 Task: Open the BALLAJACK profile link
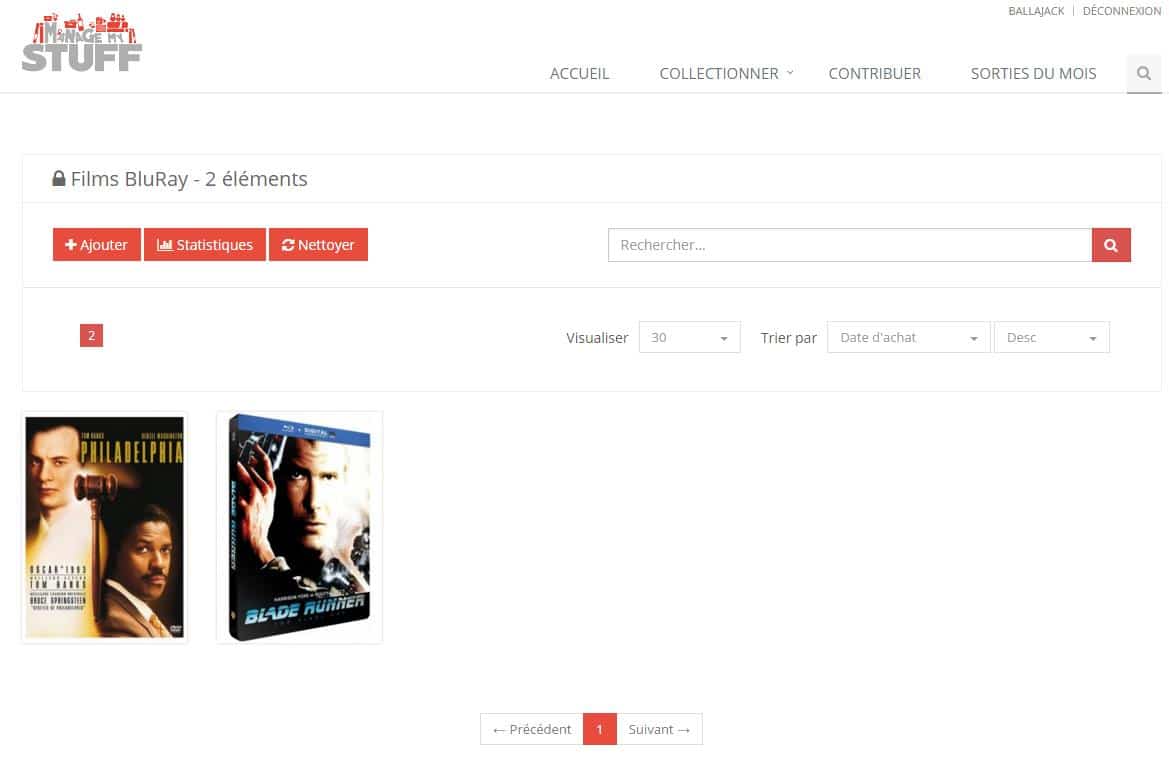point(1036,11)
